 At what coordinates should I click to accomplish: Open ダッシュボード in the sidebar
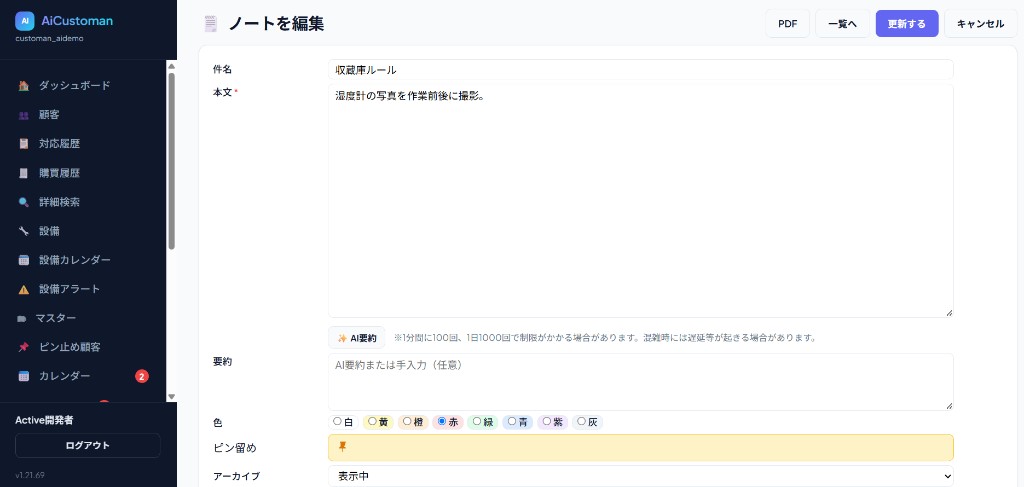74,86
